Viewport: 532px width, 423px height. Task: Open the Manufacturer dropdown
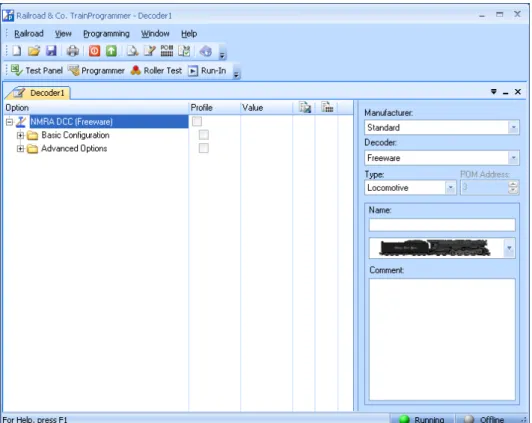513,128
